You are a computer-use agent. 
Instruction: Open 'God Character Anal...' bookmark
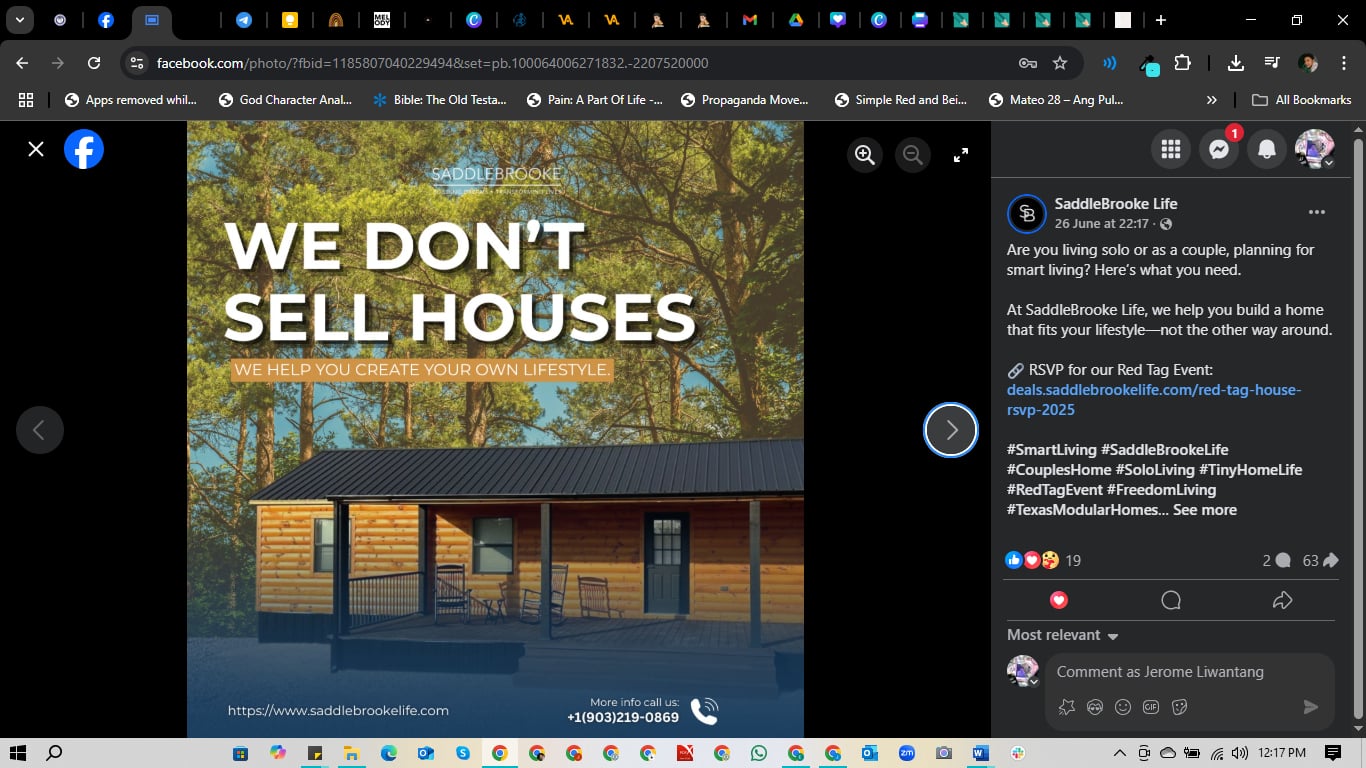[284, 100]
